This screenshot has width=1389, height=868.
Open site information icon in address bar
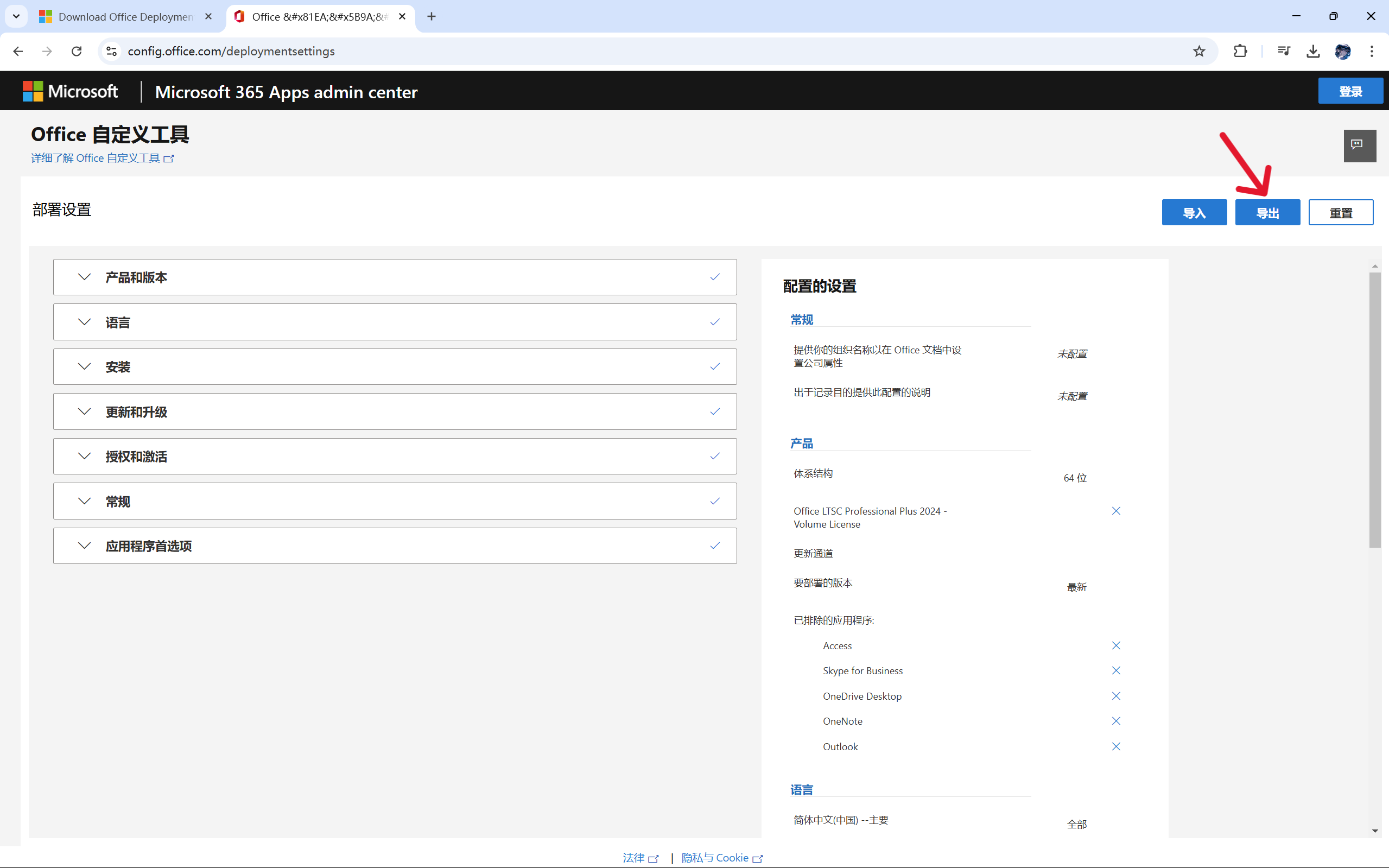112,51
